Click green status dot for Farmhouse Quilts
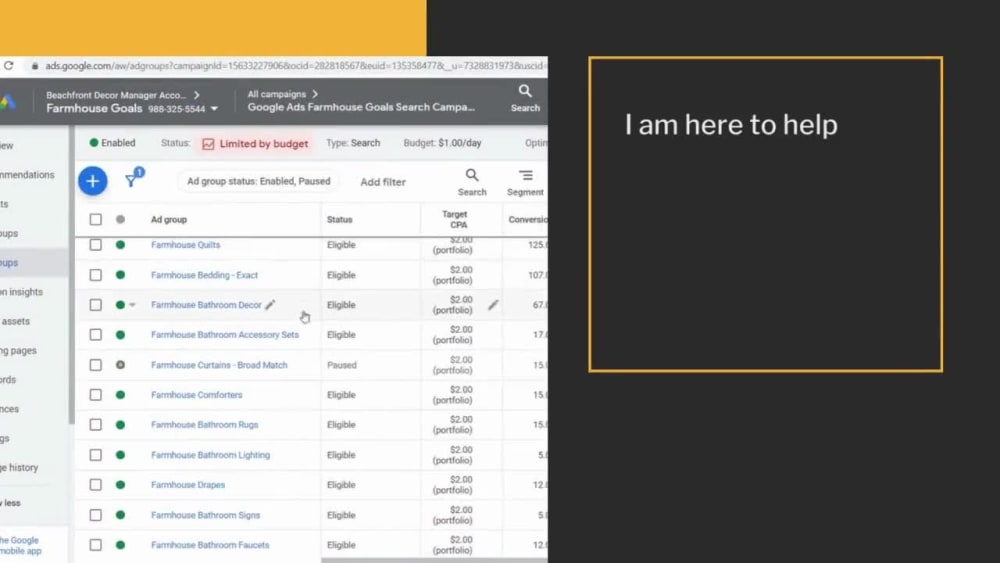The image size is (1000, 563). point(120,245)
